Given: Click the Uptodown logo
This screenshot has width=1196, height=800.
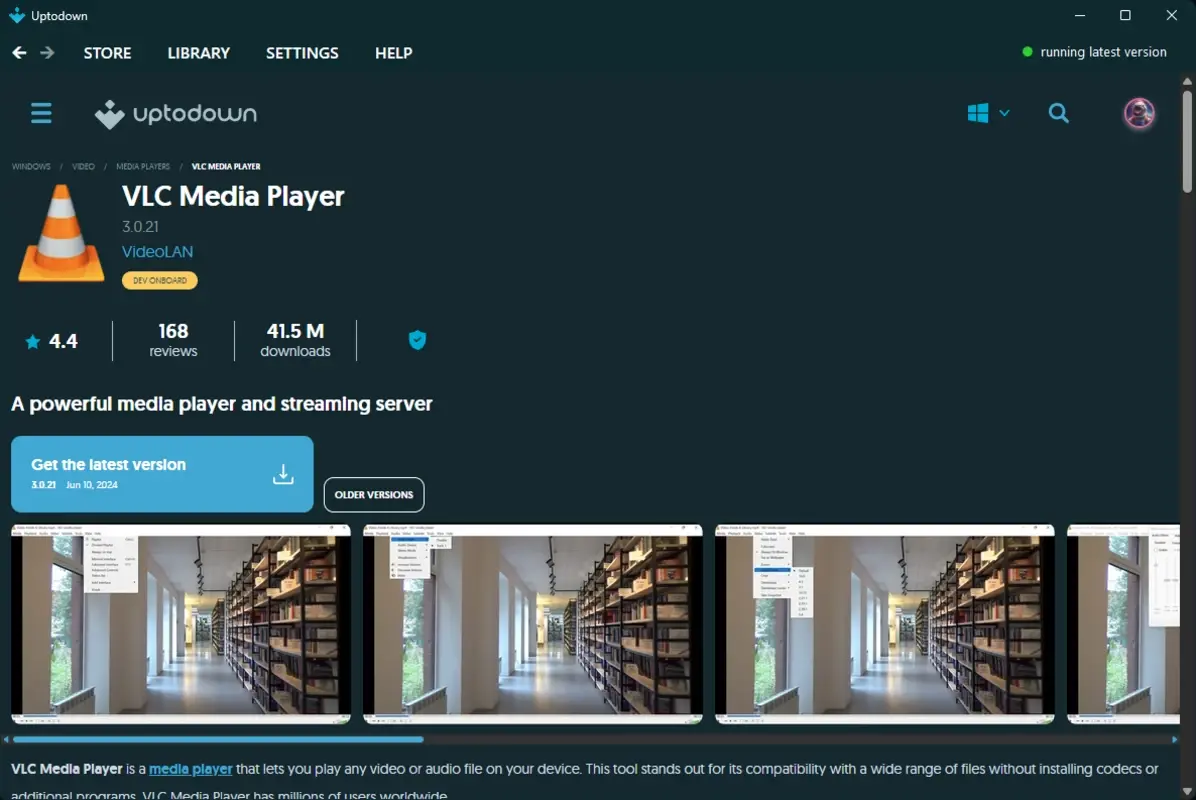Looking at the screenshot, I should 175,113.
